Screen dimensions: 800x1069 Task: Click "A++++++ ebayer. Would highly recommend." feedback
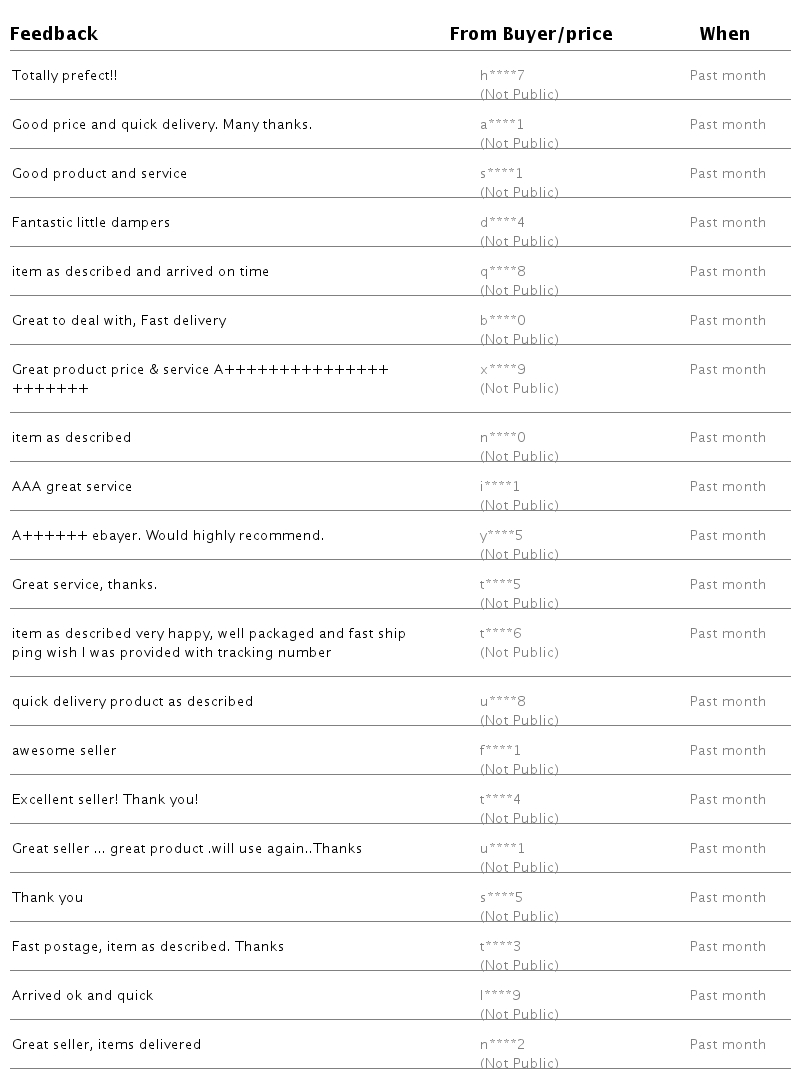coord(168,536)
